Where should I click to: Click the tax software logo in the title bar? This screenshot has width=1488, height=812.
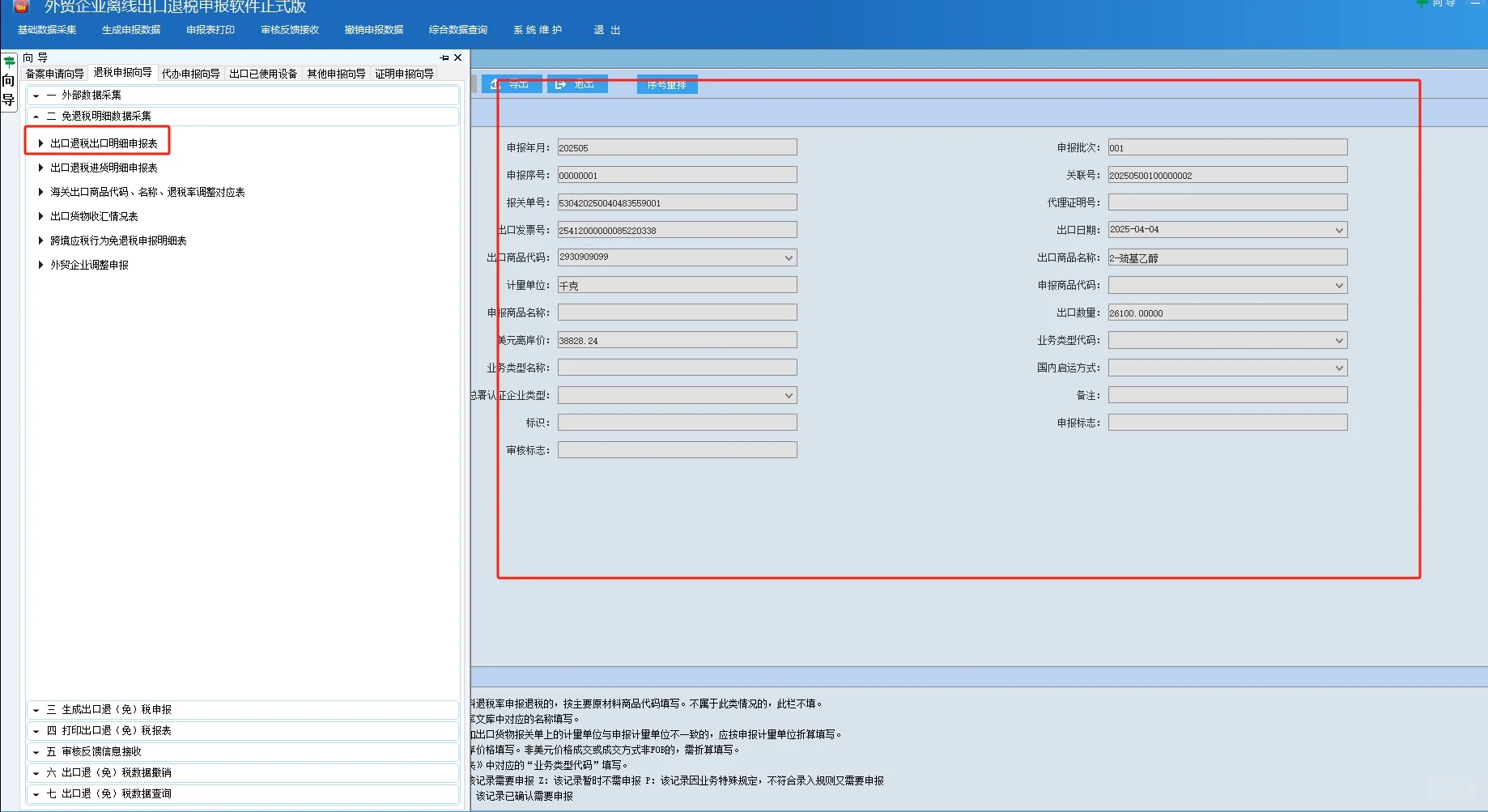tap(22, 6)
